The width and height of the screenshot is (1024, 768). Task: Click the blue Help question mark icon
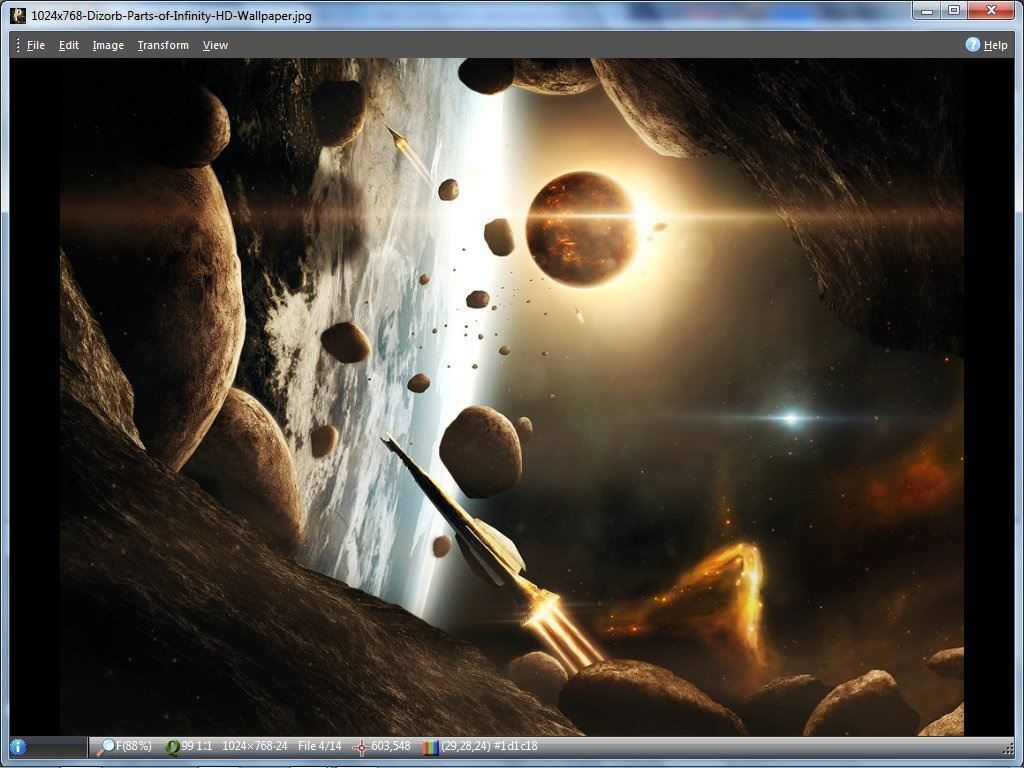[972, 44]
